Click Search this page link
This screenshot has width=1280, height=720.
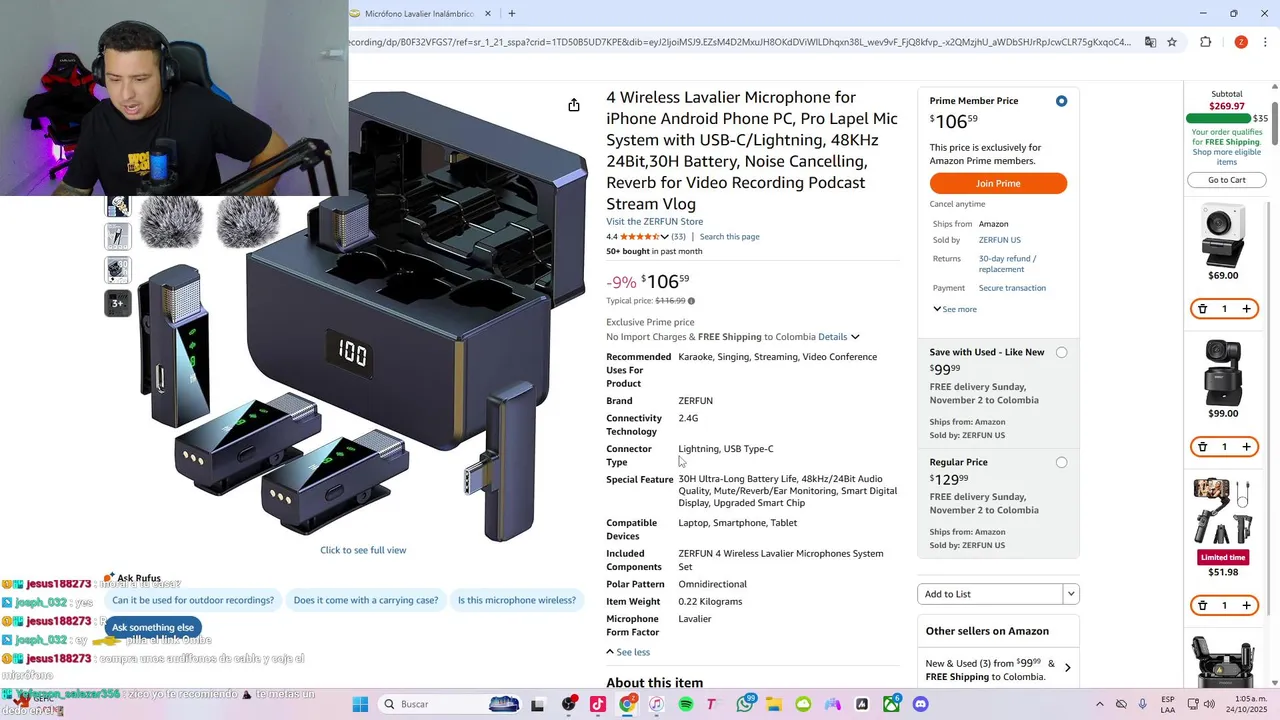[x=729, y=237]
